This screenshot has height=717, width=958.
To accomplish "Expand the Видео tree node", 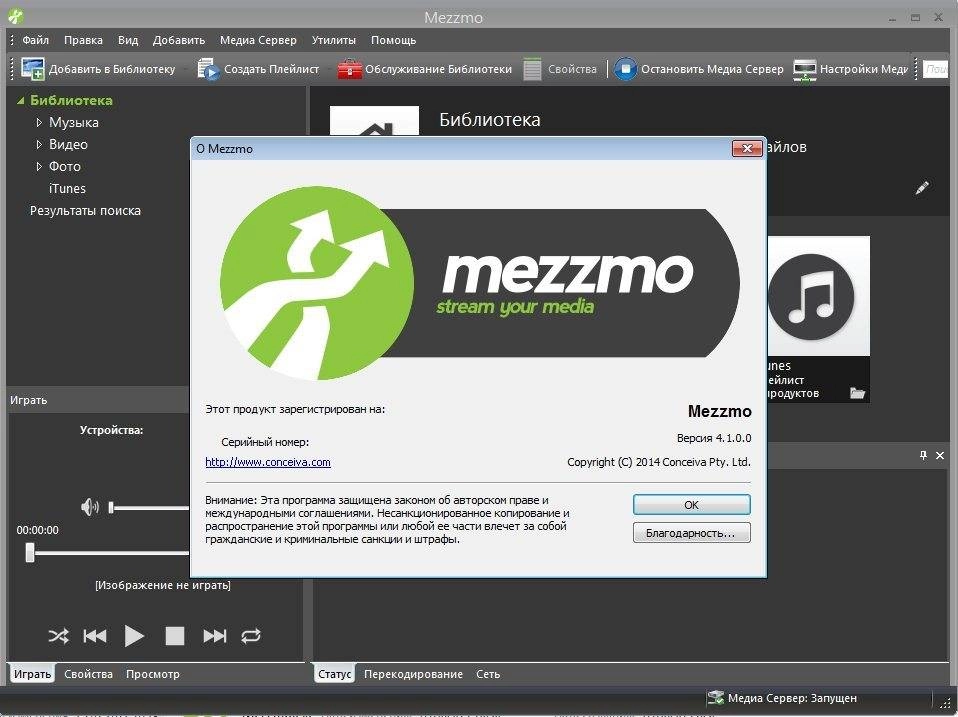I will [39, 145].
